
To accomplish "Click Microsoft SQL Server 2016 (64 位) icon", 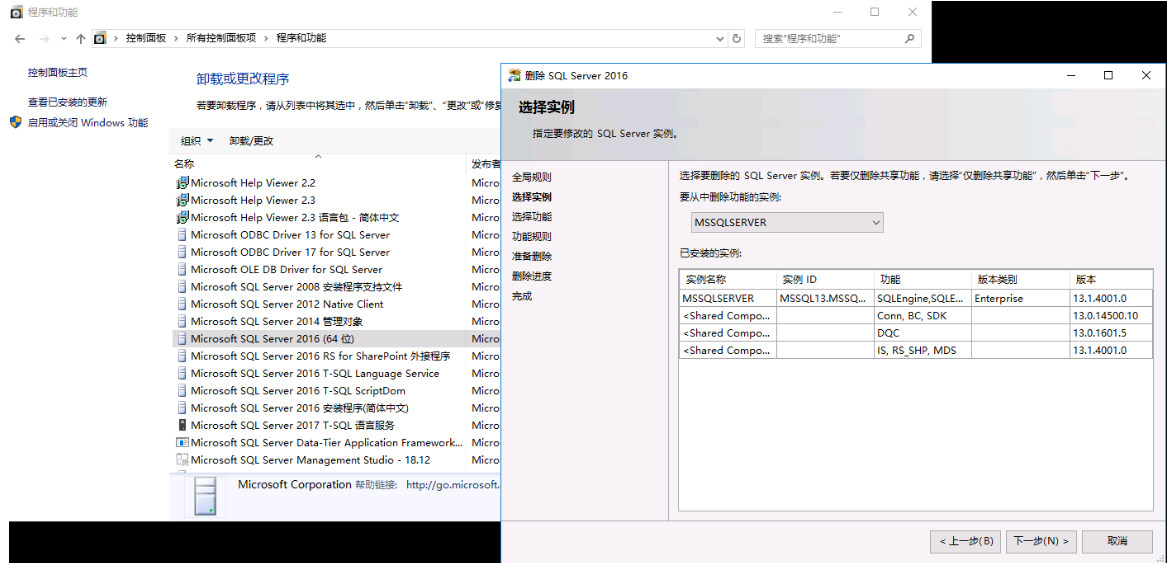I will [182, 339].
